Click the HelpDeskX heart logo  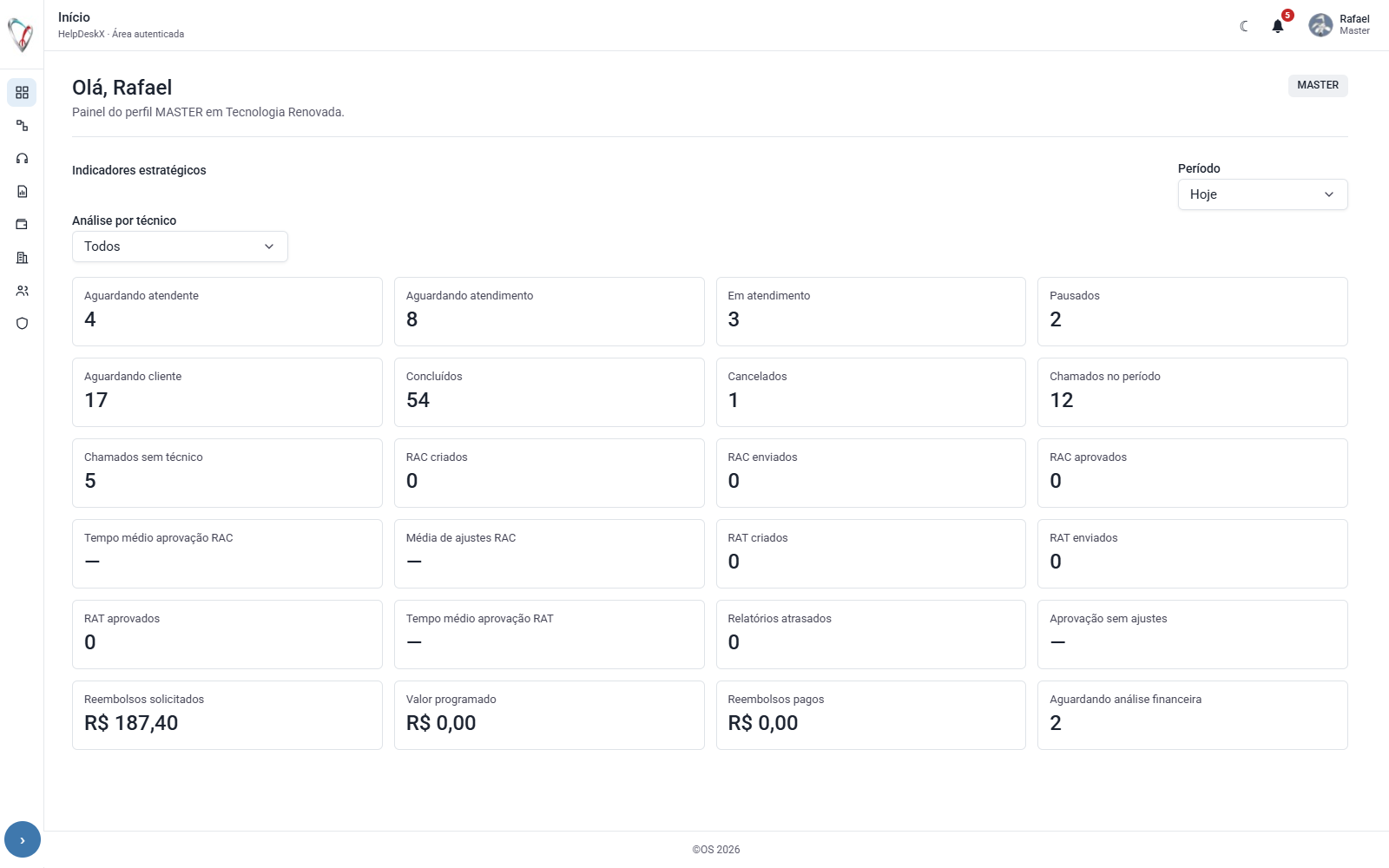(x=21, y=35)
